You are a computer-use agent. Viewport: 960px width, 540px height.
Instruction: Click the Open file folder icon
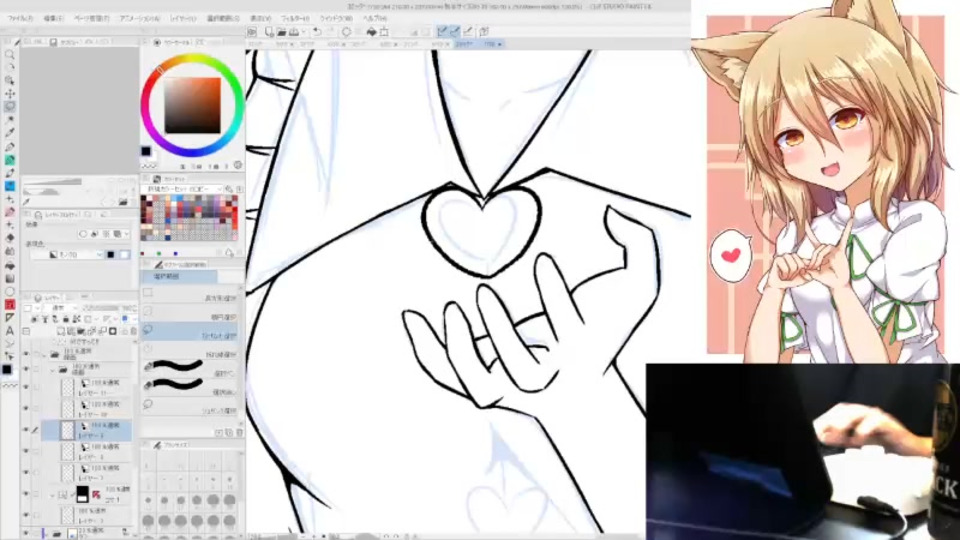pyautogui.click(x=282, y=32)
